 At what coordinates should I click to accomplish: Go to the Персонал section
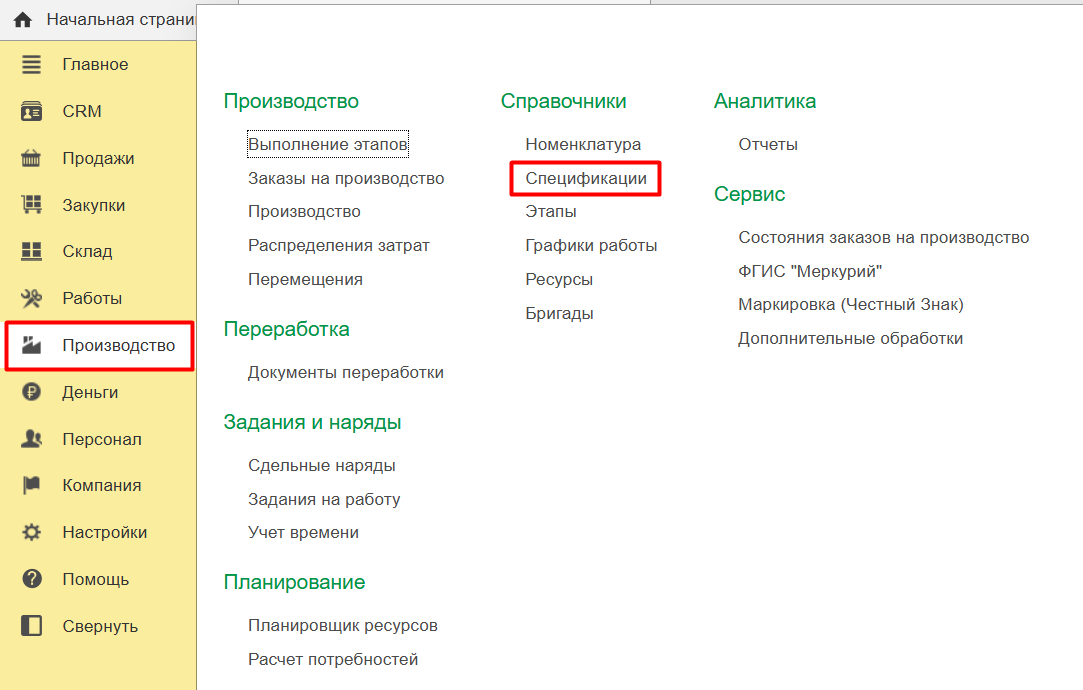click(x=102, y=439)
